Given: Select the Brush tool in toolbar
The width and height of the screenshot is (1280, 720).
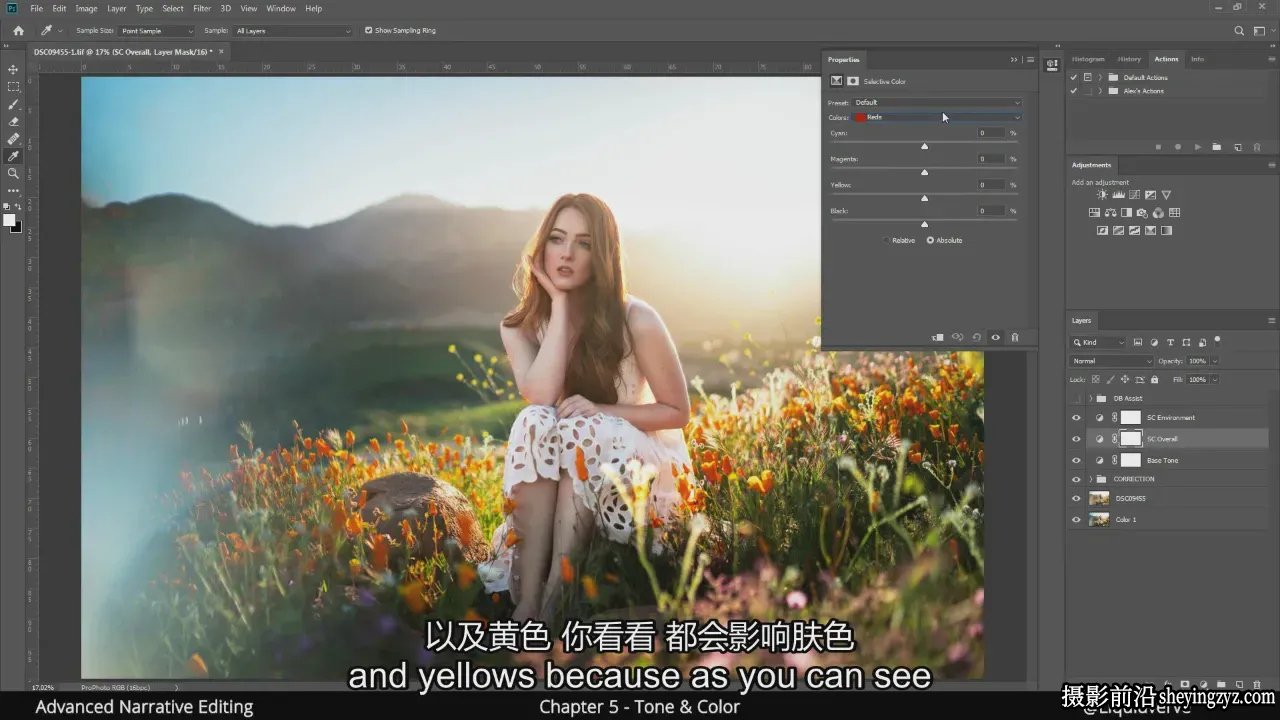Looking at the screenshot, I should point(13,104).
